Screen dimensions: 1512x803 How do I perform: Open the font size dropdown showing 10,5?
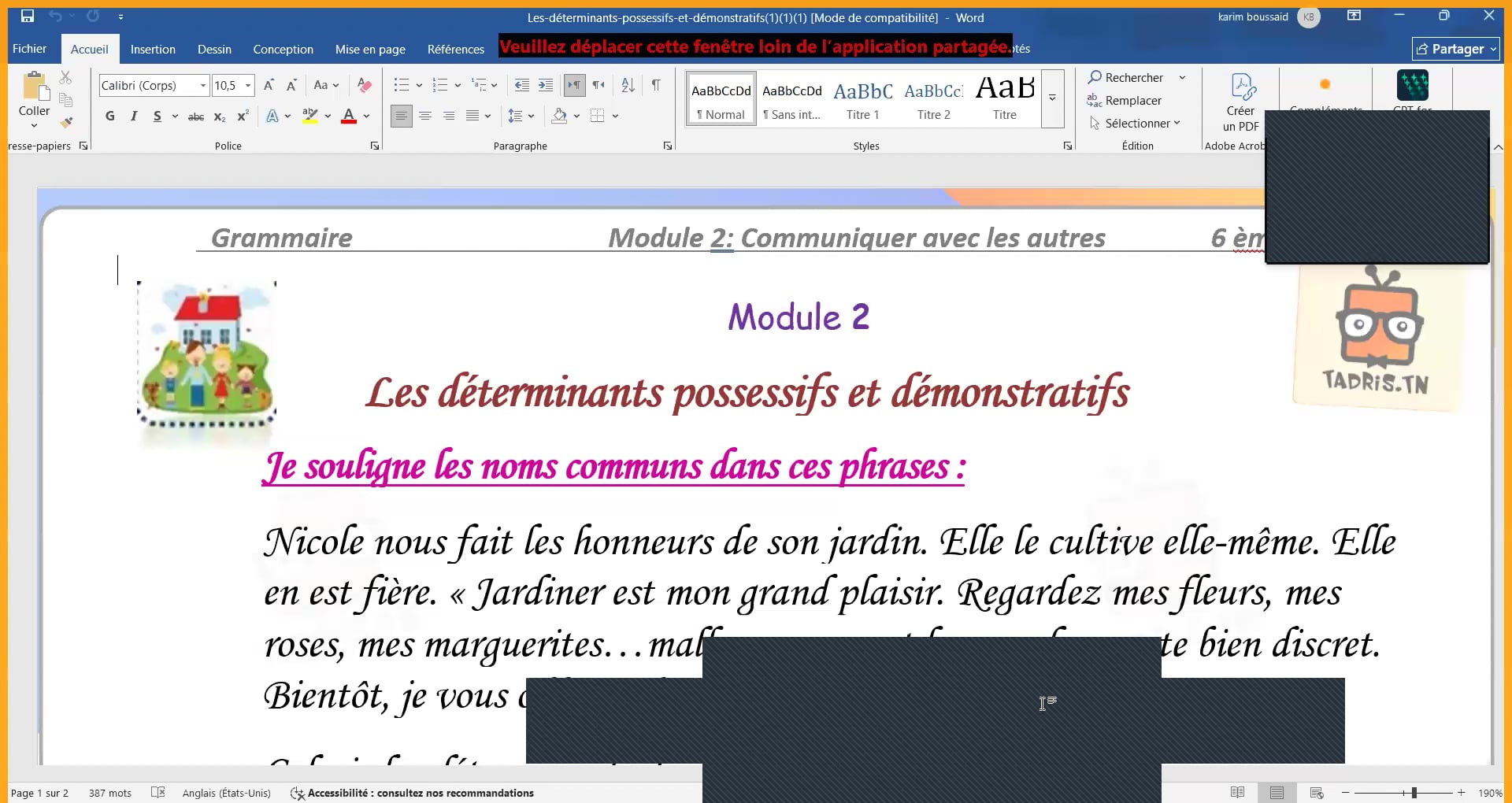point(248,85)
